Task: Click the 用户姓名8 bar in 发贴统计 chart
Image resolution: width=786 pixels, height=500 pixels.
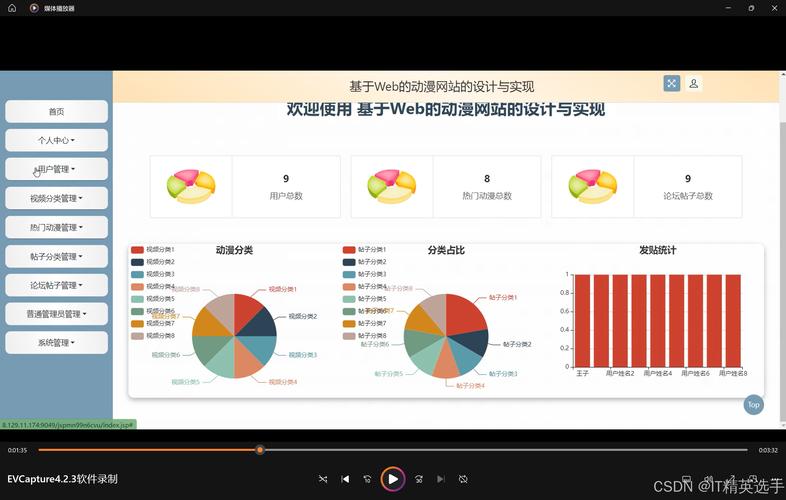Action: point(733,320)
